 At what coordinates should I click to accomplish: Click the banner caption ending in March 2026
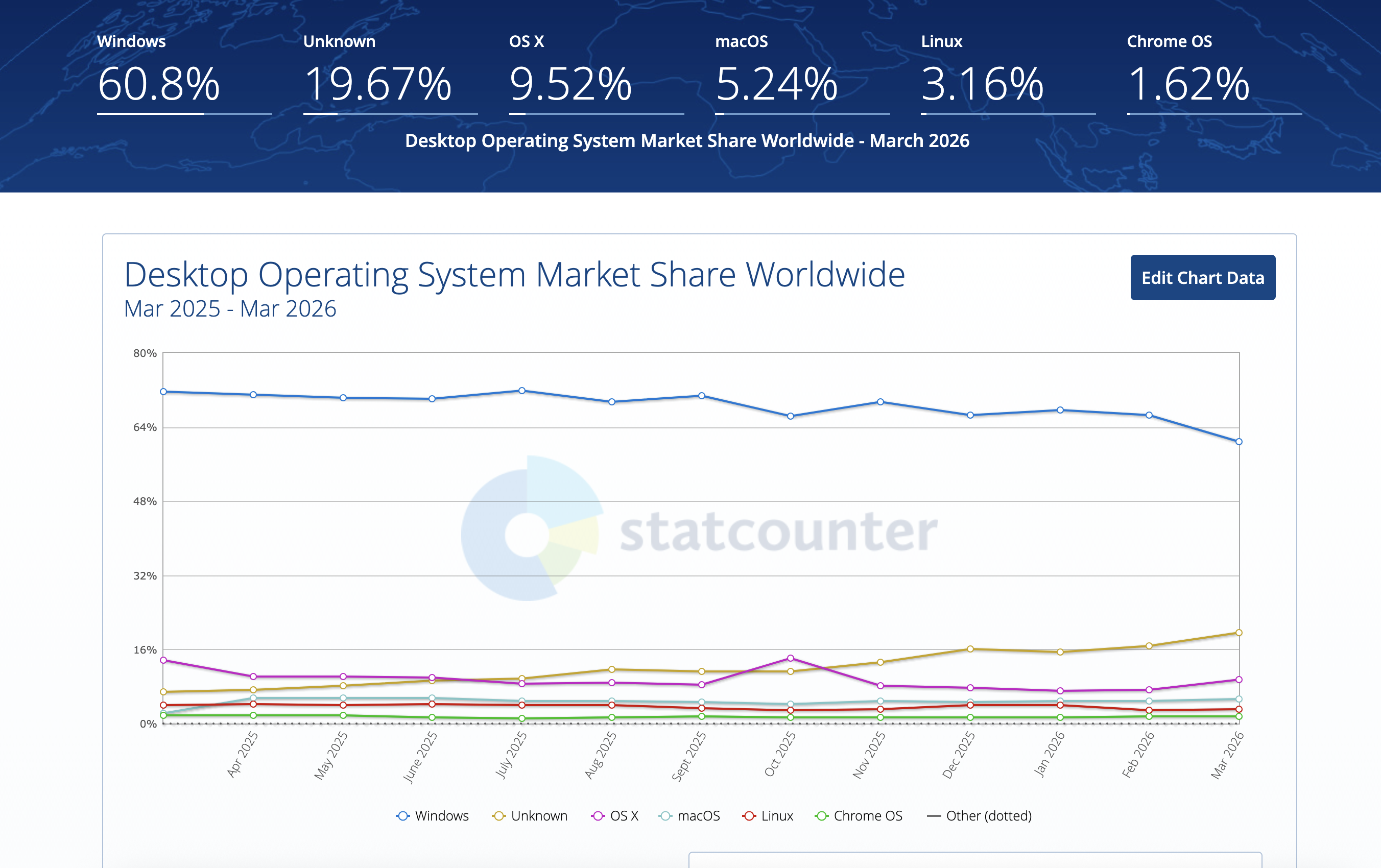tap(687, 140)
